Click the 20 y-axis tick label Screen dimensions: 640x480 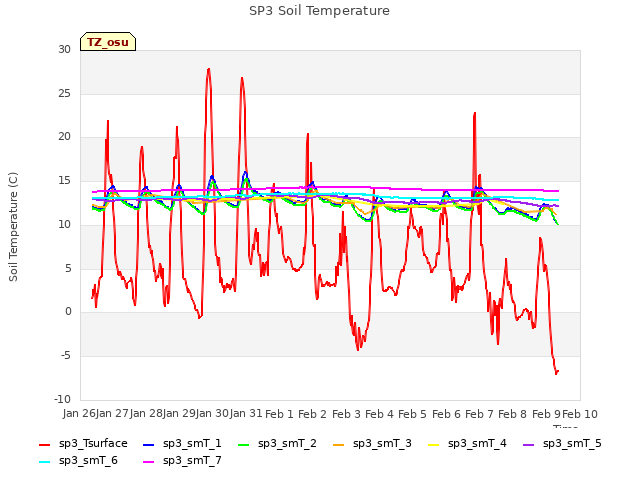[64, 137]
